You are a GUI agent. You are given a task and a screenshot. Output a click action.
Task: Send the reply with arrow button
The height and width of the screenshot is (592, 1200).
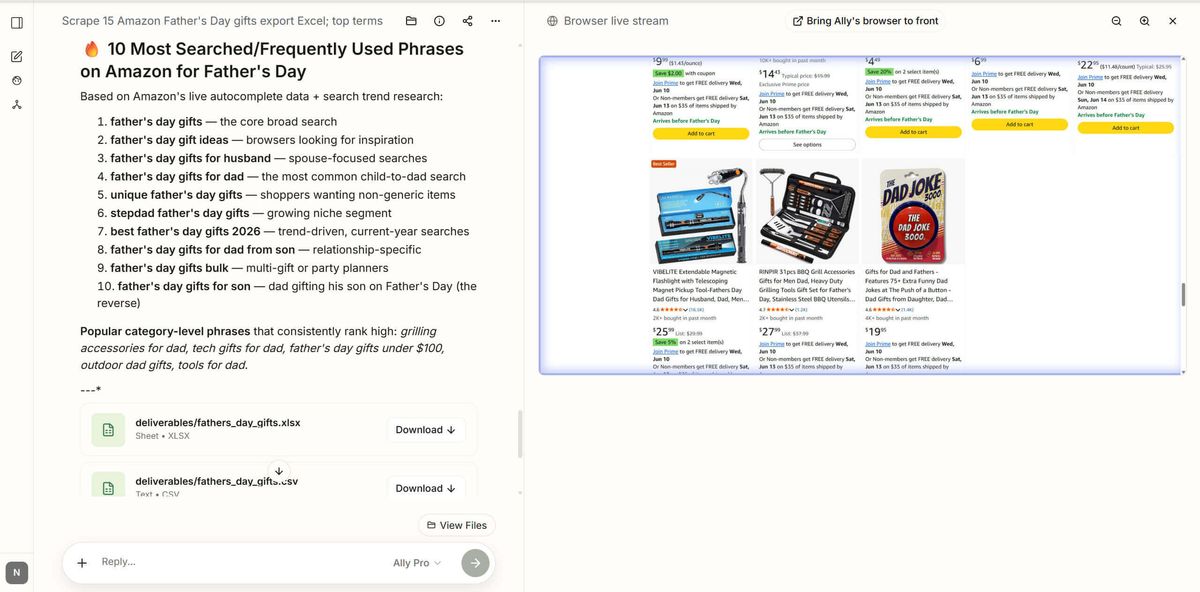(475, 563)
